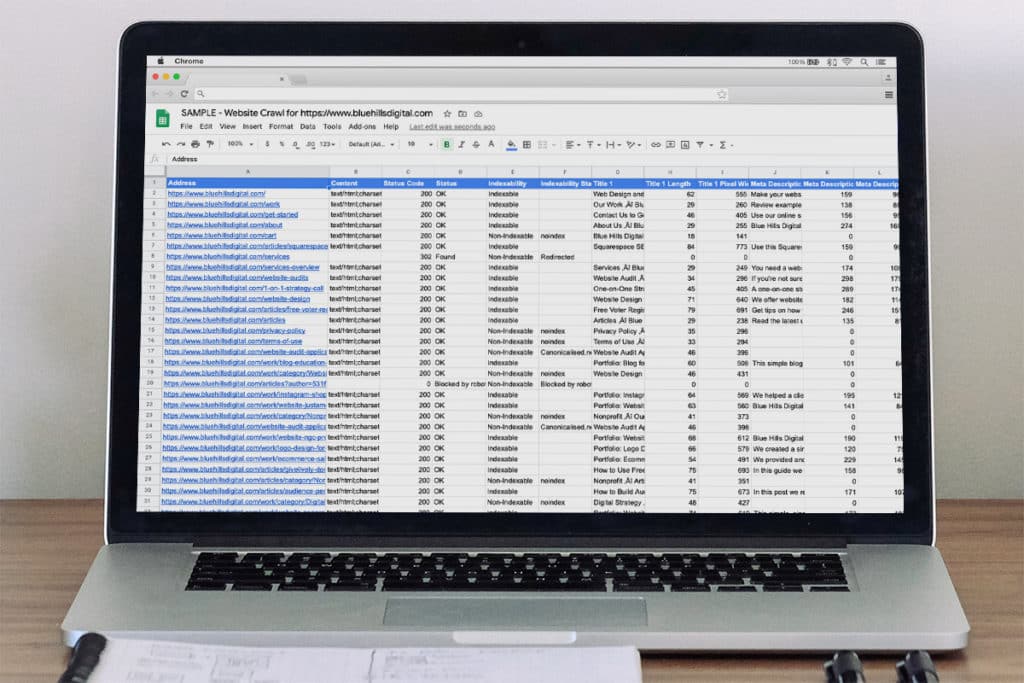The height and width of the screenshot is (683, 1024).
Task: Click the 'Last edit was seconds ago' link
Action: click(452, 127)
